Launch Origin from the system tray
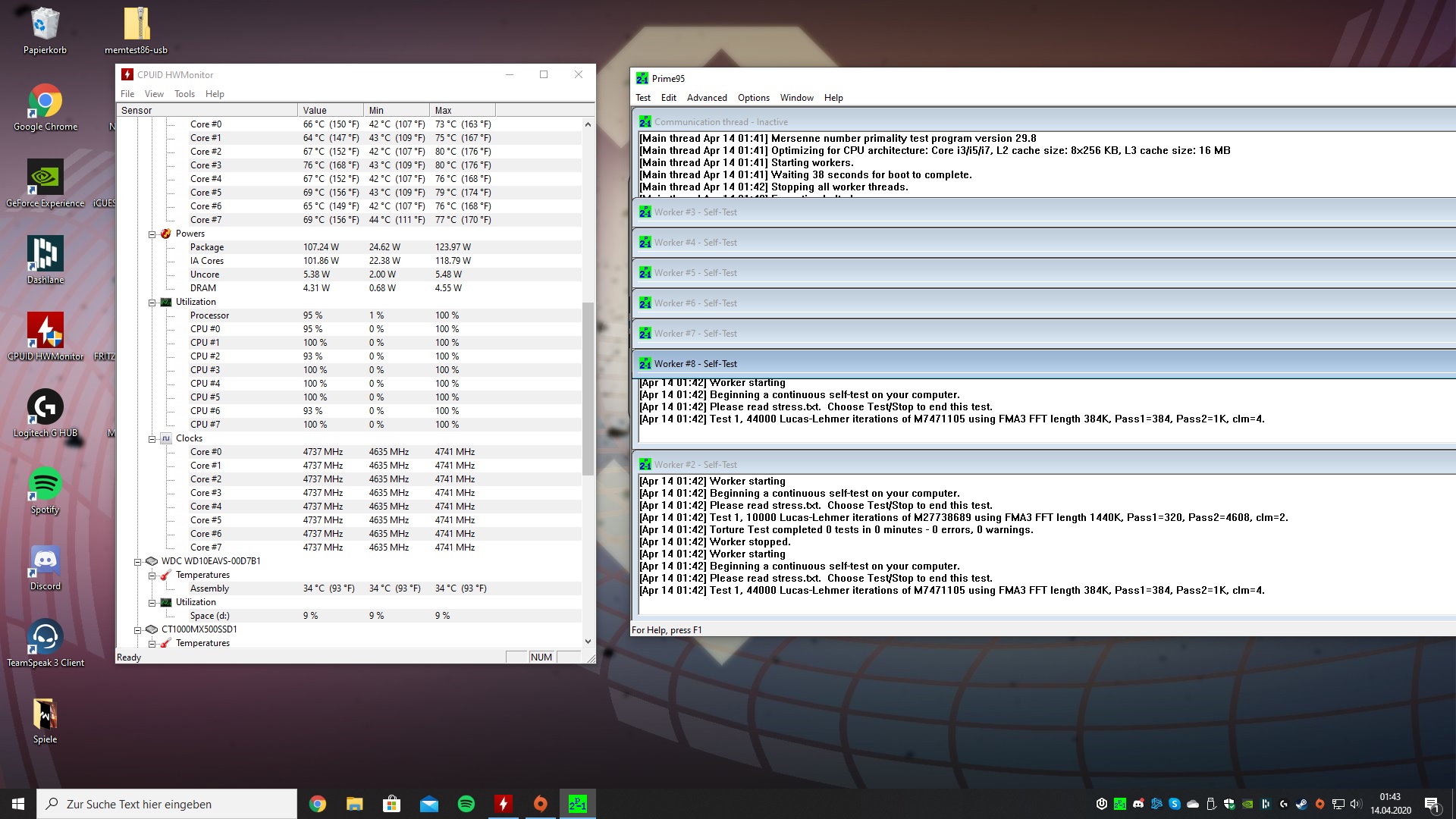This screenshot has height=819, width=1456. [1320, 804]
